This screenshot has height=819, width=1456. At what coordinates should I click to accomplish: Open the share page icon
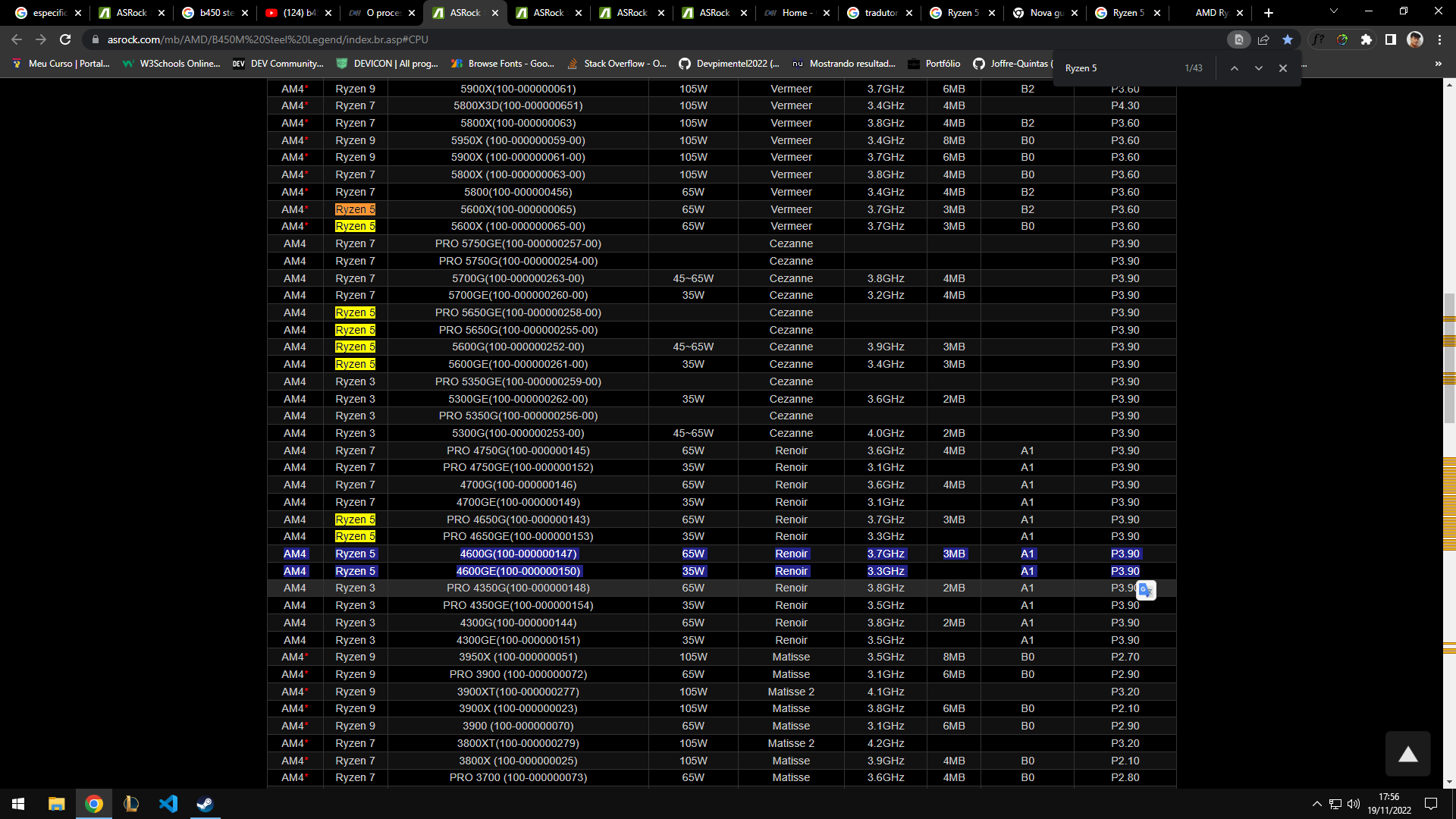click(1263, 39)
